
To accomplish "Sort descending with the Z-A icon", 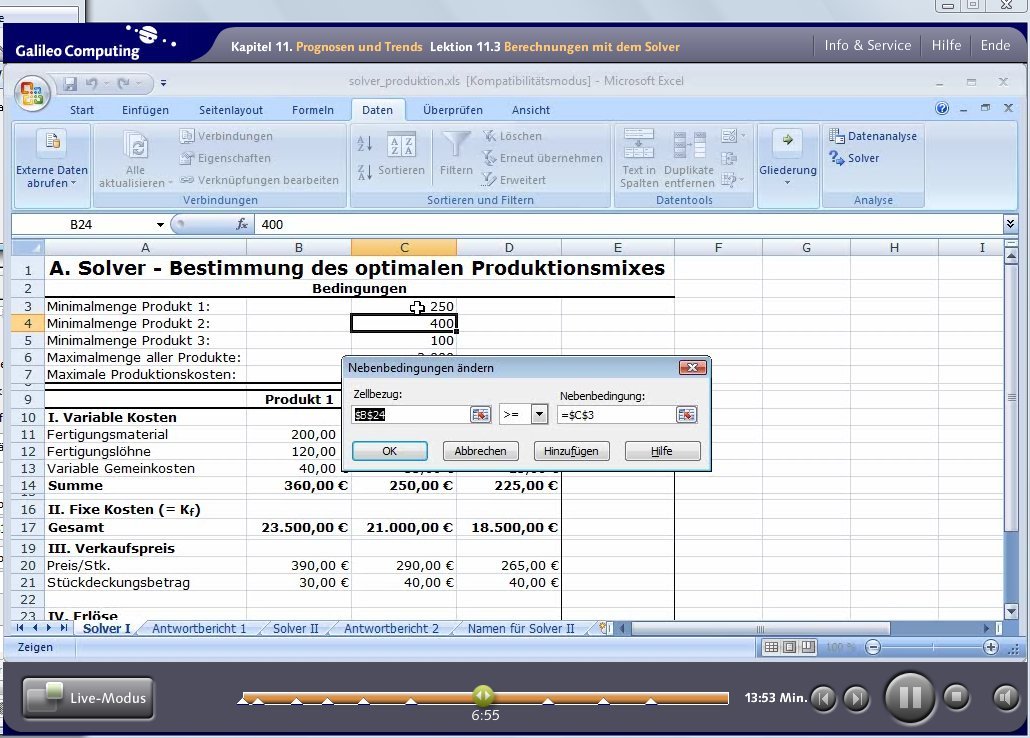I will point(365,172).
